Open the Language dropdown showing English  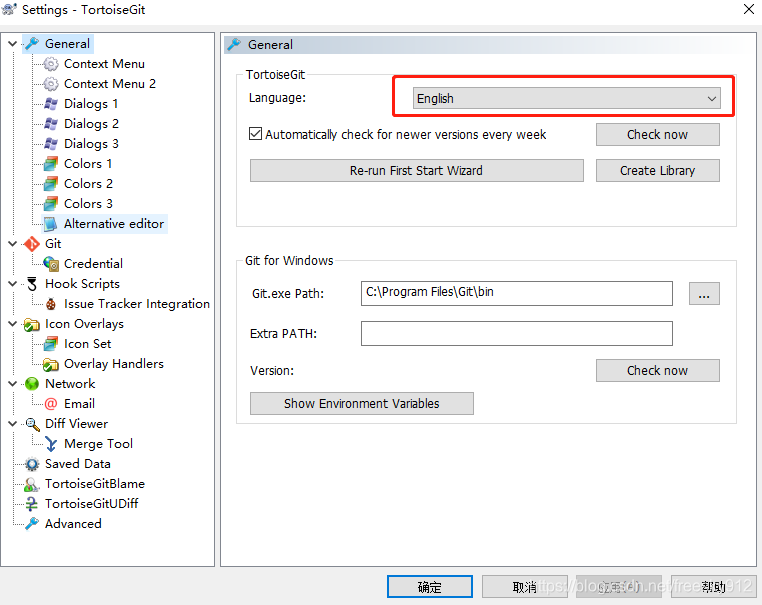click(x=566, y=99)
